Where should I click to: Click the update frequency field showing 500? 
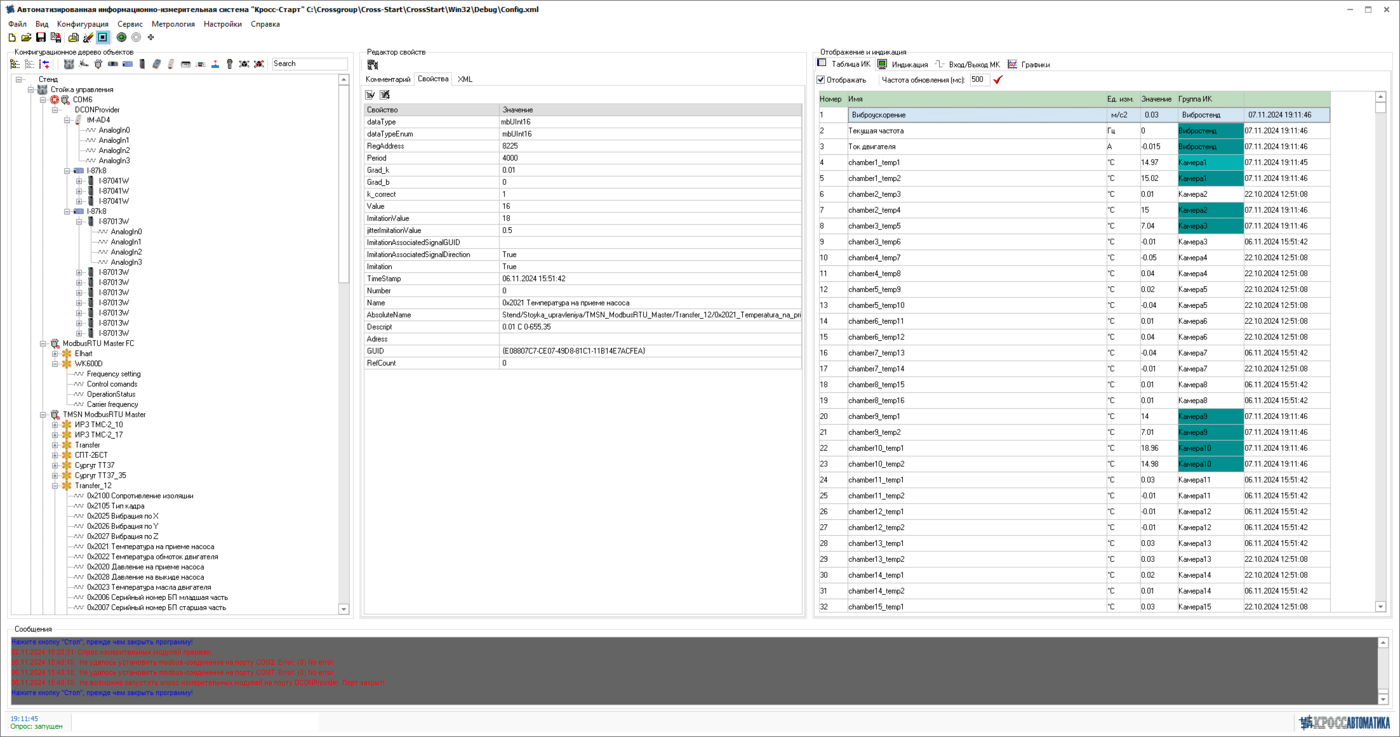979,80
